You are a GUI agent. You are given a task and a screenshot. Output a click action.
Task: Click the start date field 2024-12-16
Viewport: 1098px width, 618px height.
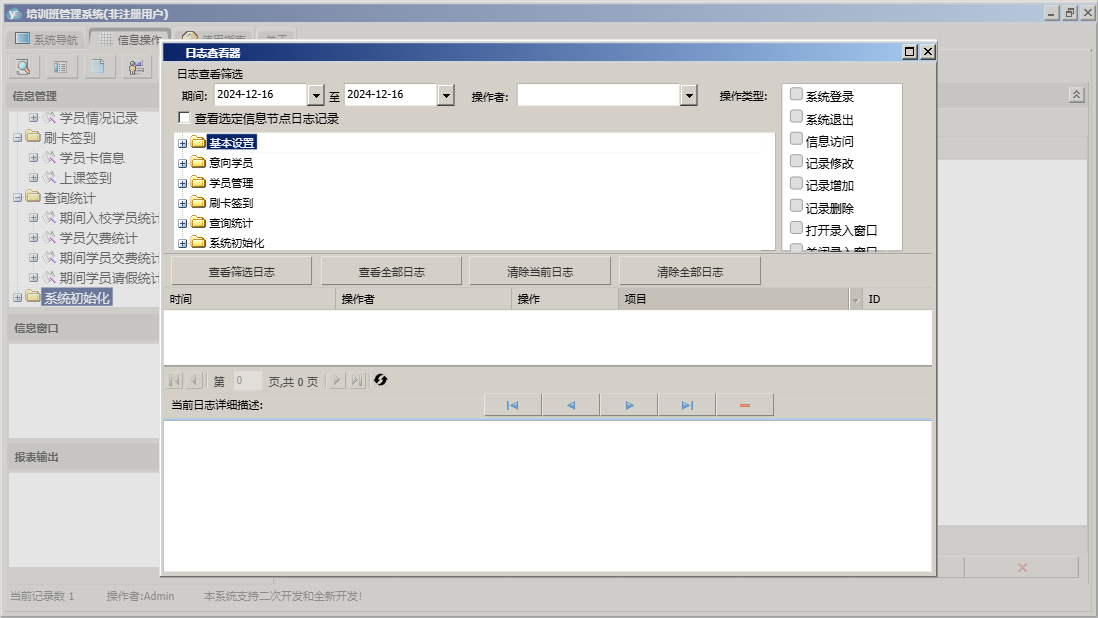(260, 94)
